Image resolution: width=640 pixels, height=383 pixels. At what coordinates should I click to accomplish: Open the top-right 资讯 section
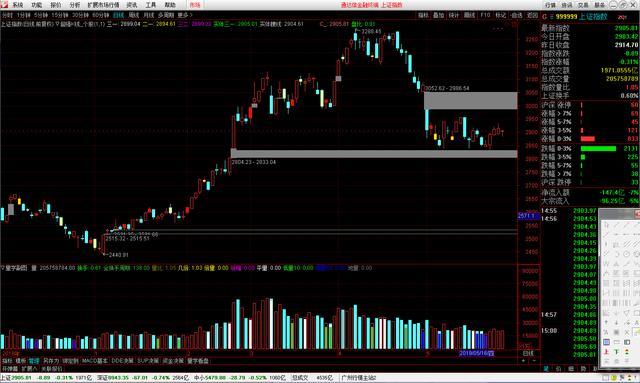(x=567, y=5)
